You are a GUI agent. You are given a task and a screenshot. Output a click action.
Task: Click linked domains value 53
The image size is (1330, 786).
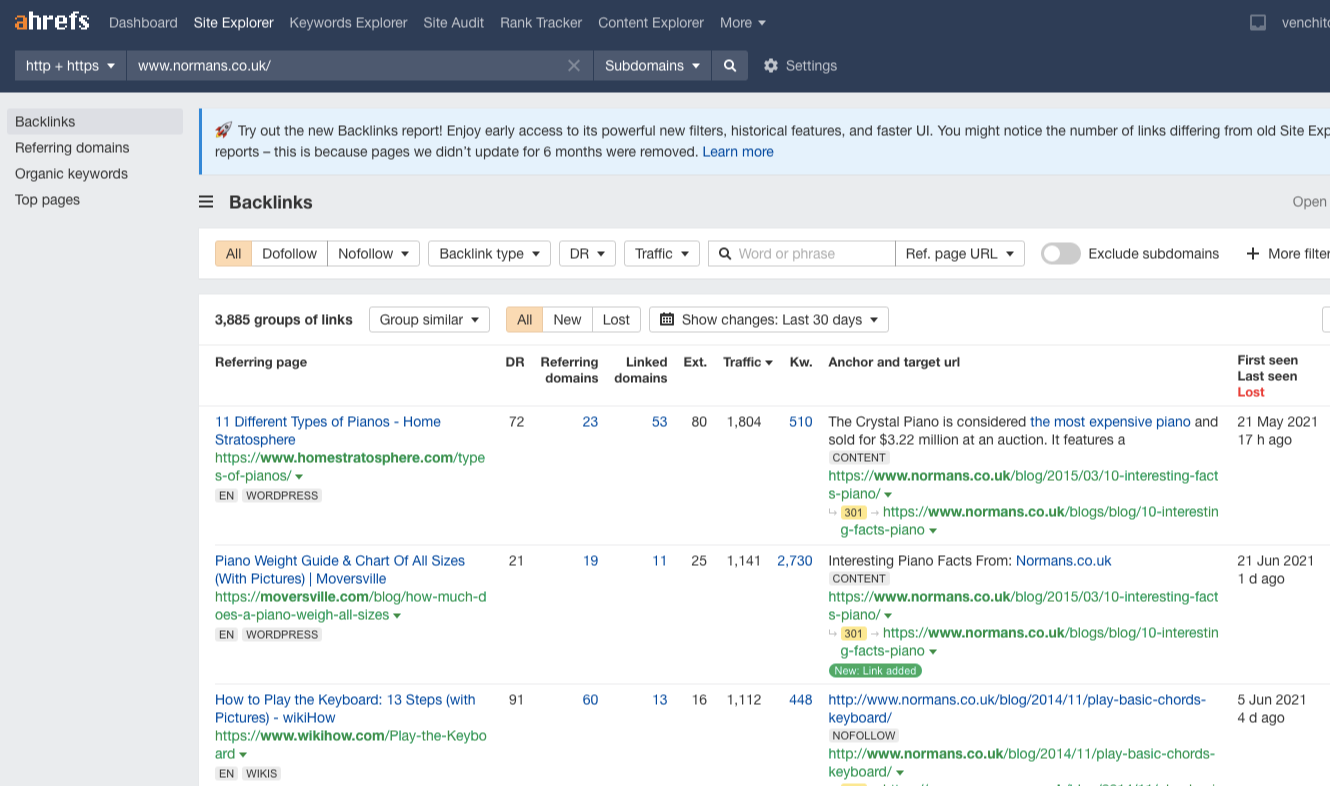click(660, 422)
